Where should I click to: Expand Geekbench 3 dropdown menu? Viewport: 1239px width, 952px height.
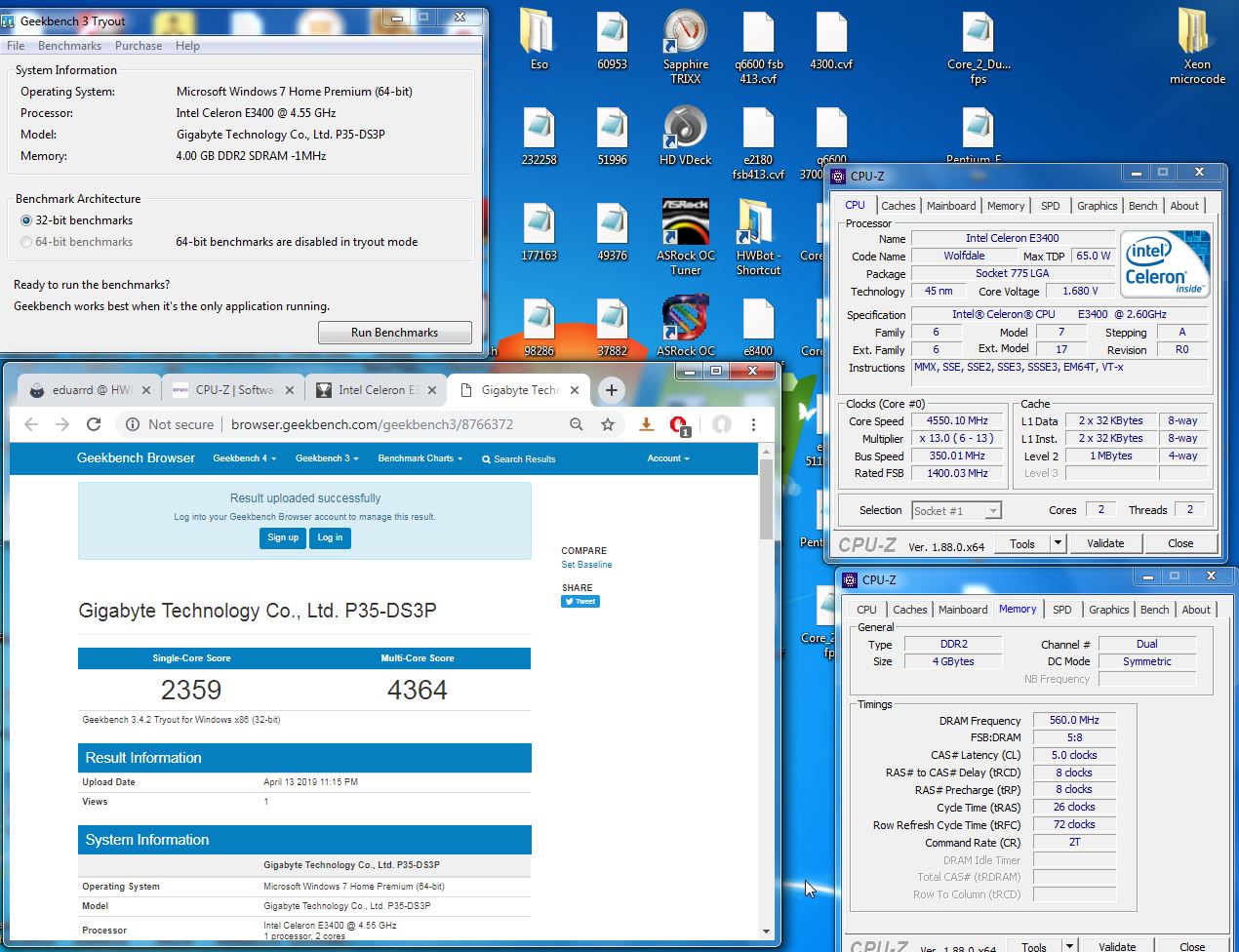[x=327, y=458]
